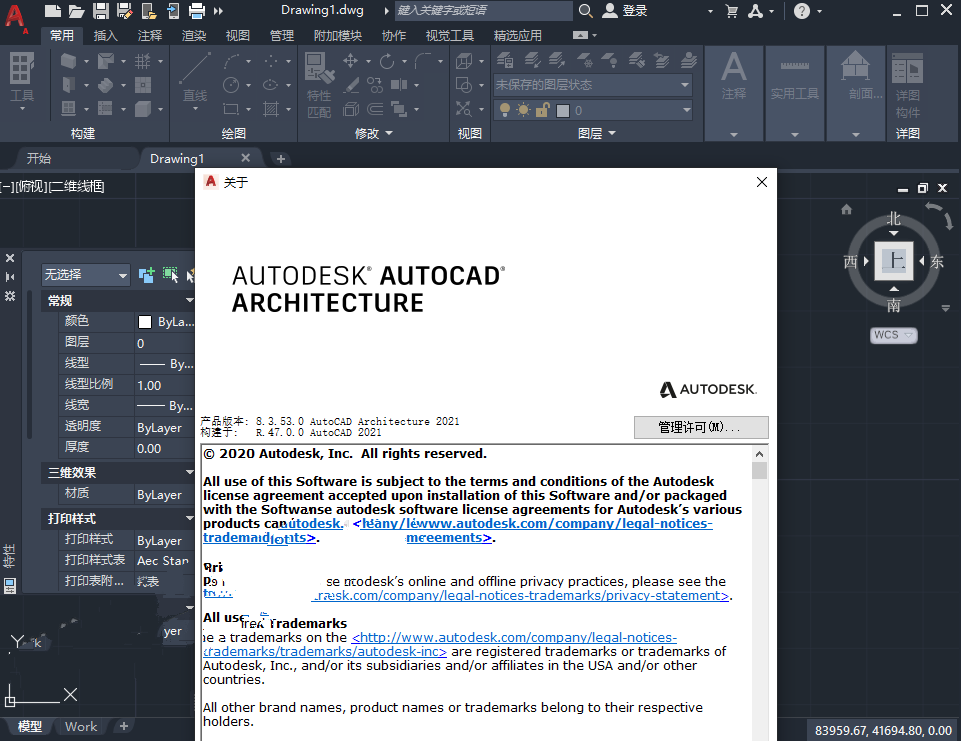Viewport: 961px width, 741px height.
Task: Pick the Stair tool icon
Action: click(x=105, y=85)
